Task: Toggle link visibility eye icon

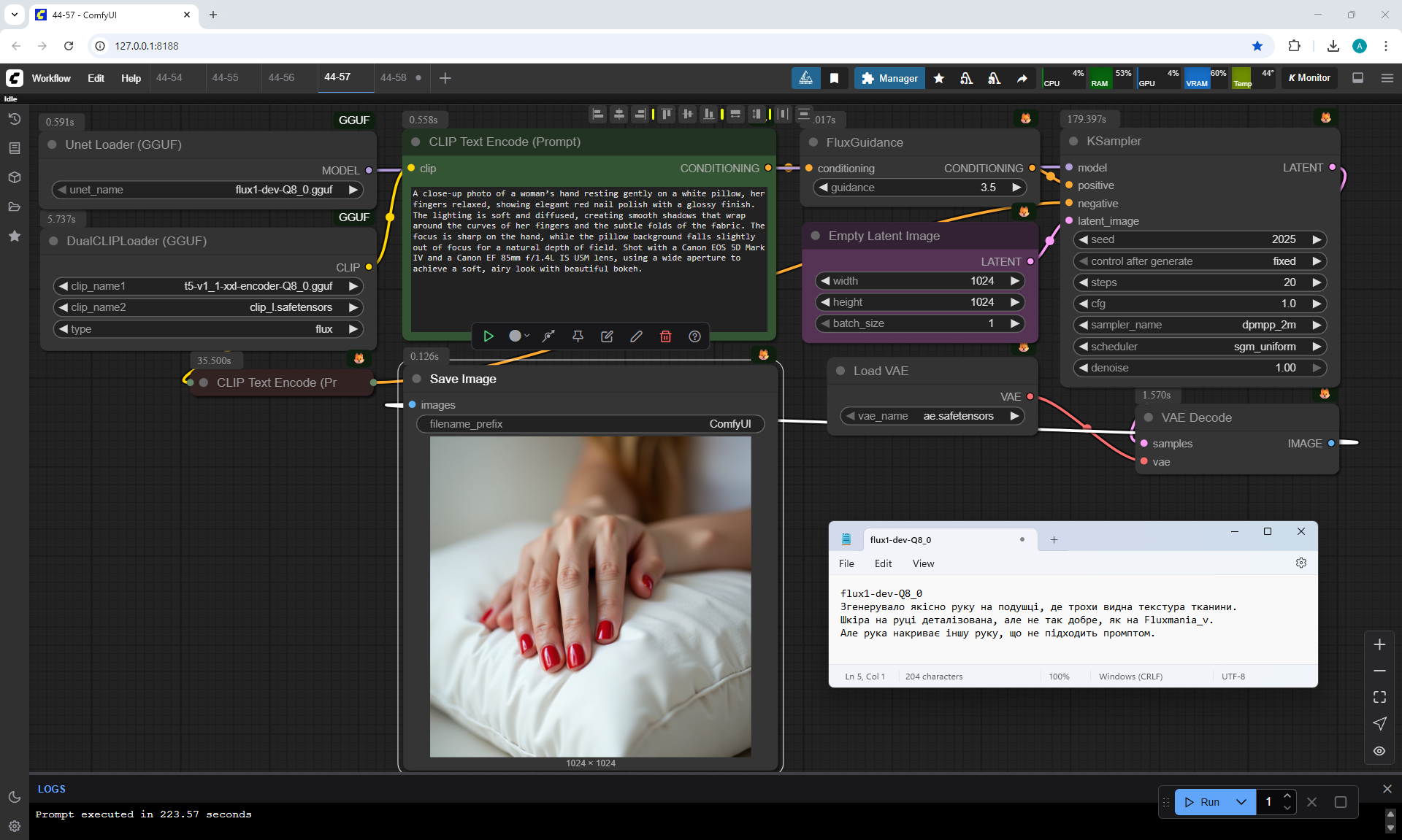Action: 1379,750
